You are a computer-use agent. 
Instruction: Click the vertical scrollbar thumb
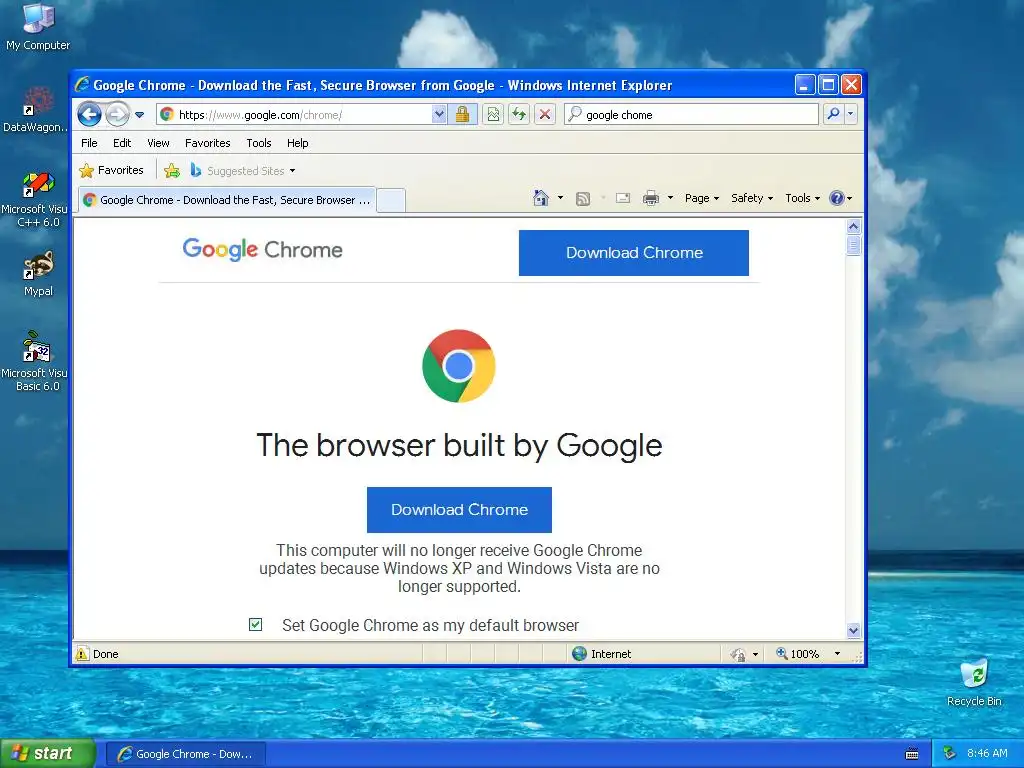[x=854, y=246]
